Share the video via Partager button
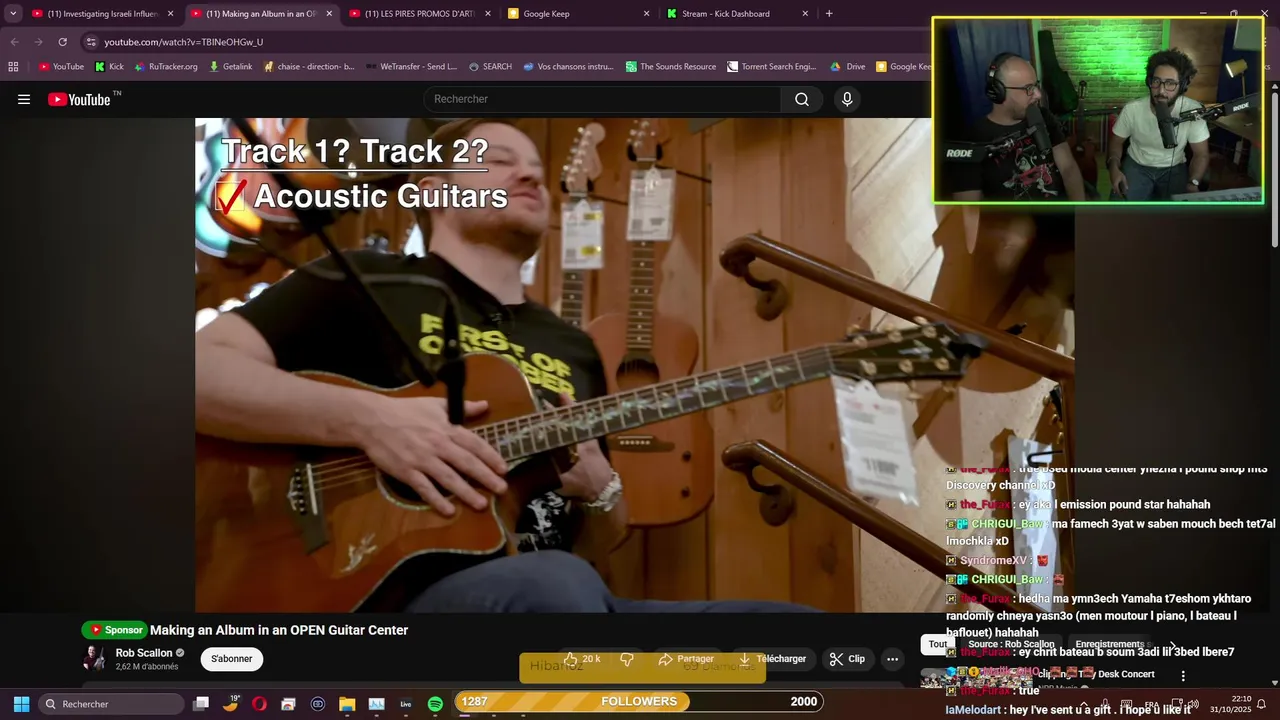This screenshot has height=720, width=1280. tap(686, 659)
